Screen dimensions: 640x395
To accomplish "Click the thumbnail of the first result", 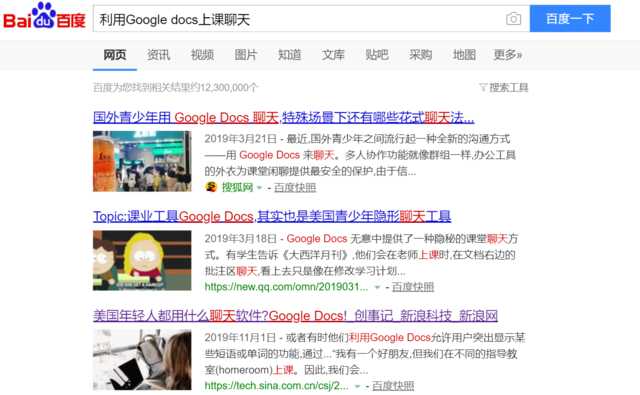I will click(x=142, y=161).
